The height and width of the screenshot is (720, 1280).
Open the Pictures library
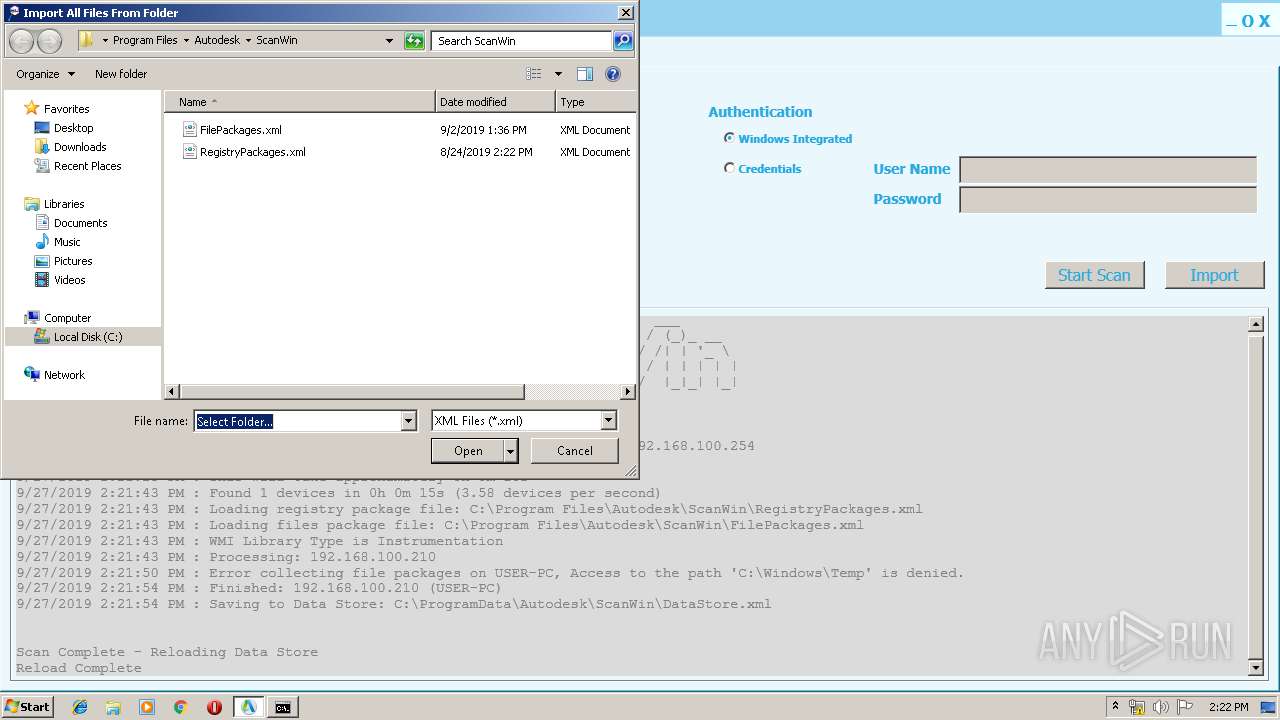[x=73, y=261]
